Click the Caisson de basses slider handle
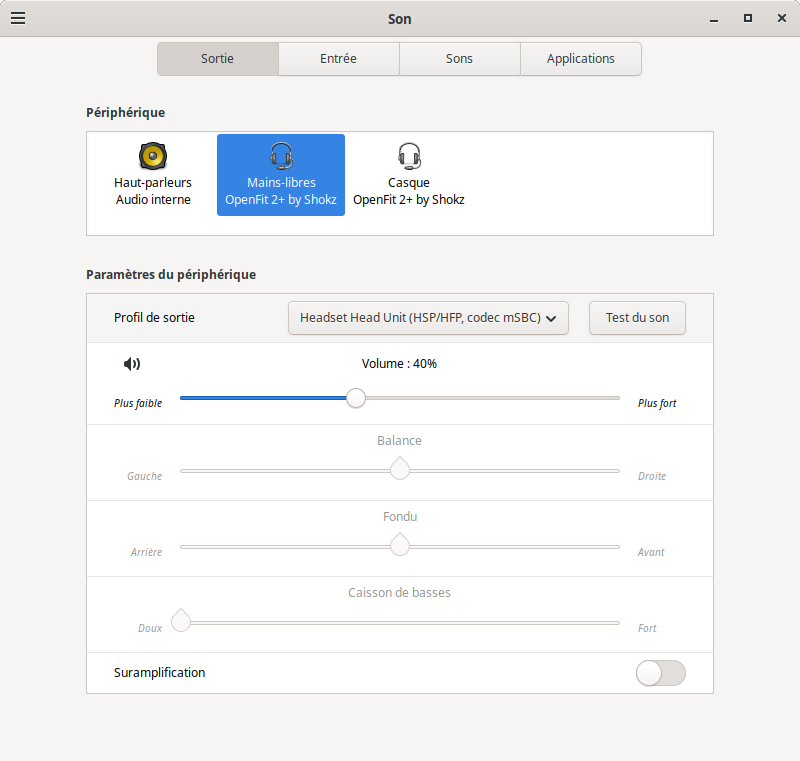 181,621
